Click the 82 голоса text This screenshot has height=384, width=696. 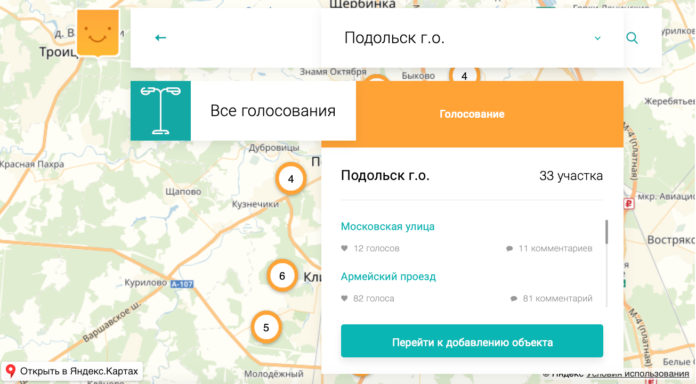[374, 298]
